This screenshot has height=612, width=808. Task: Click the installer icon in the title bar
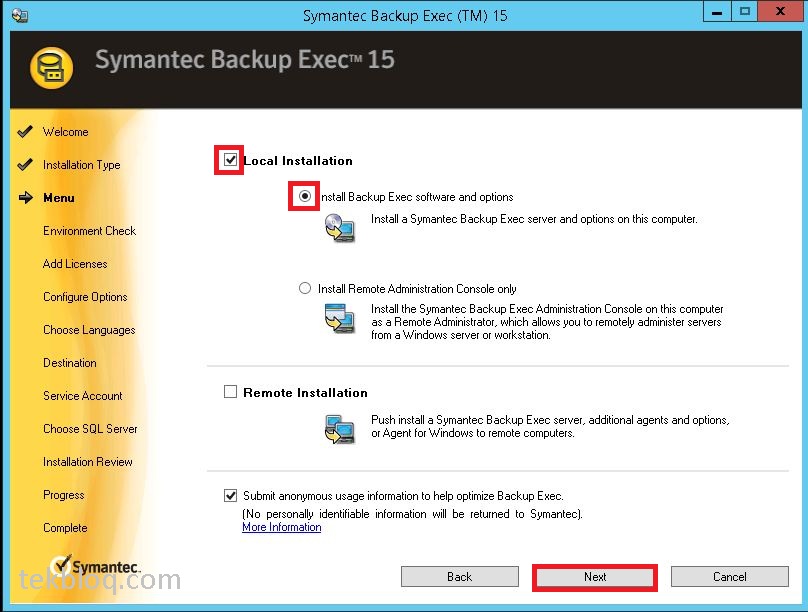click(20, 15)
